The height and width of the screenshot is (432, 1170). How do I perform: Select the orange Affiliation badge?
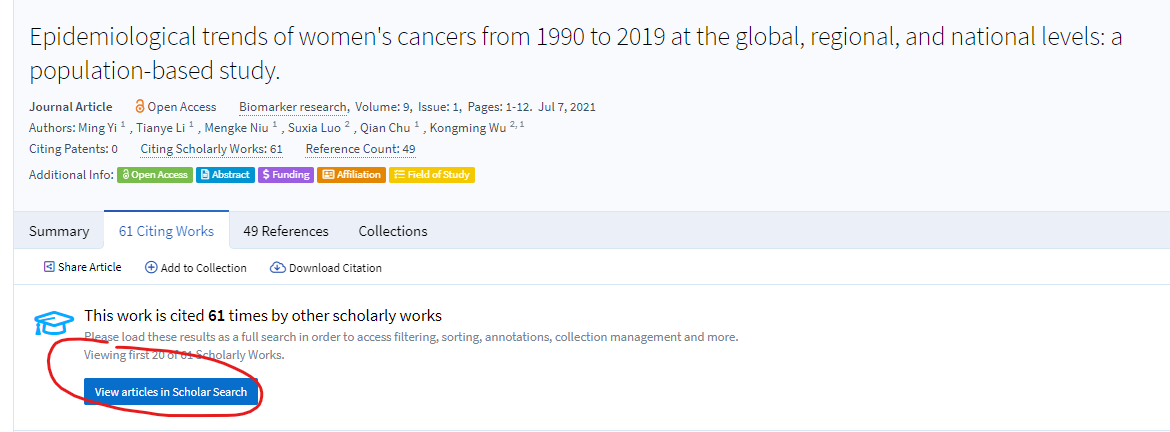[x=351, y=175]
